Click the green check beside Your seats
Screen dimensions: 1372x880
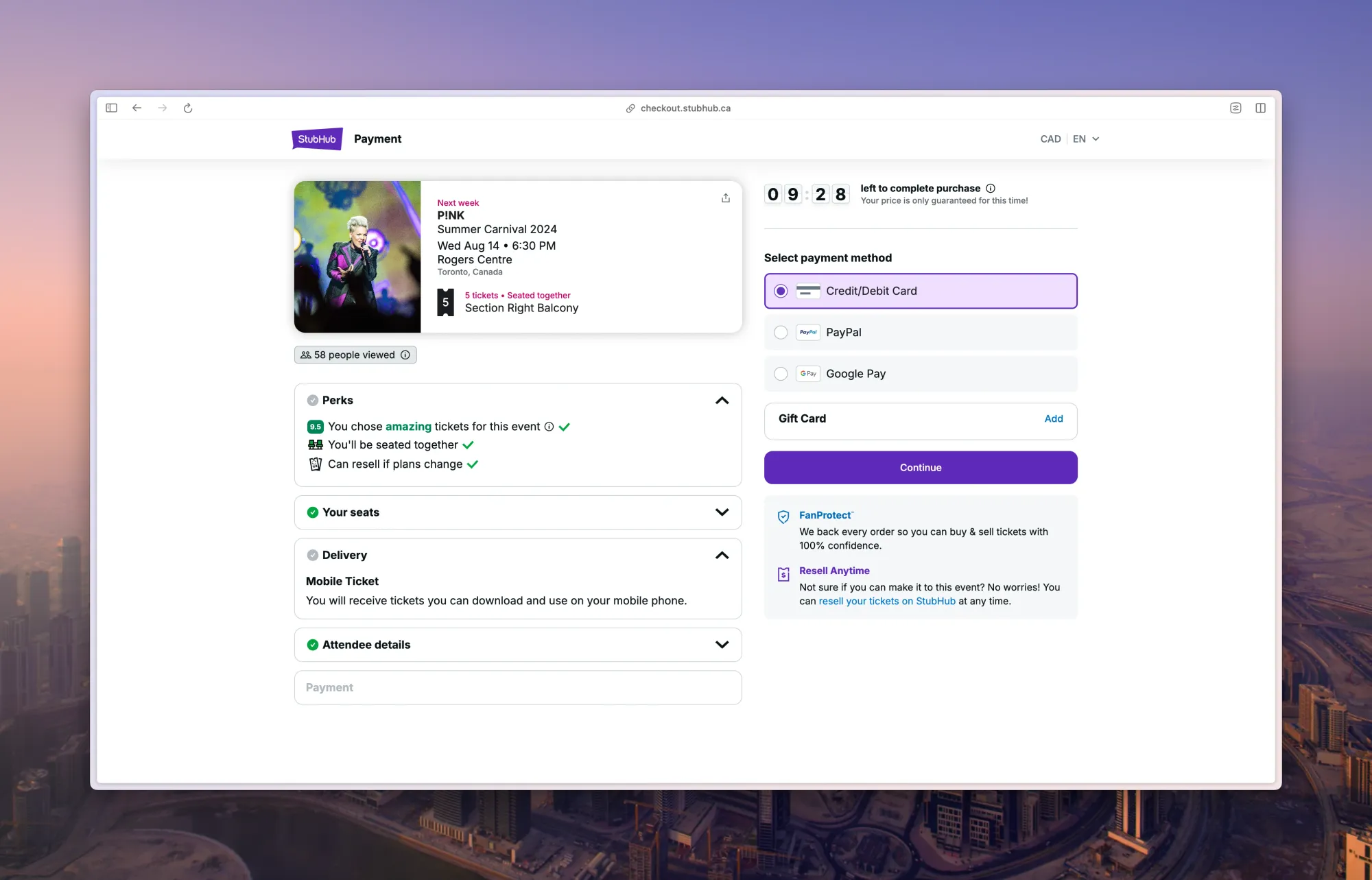(313, 512)
